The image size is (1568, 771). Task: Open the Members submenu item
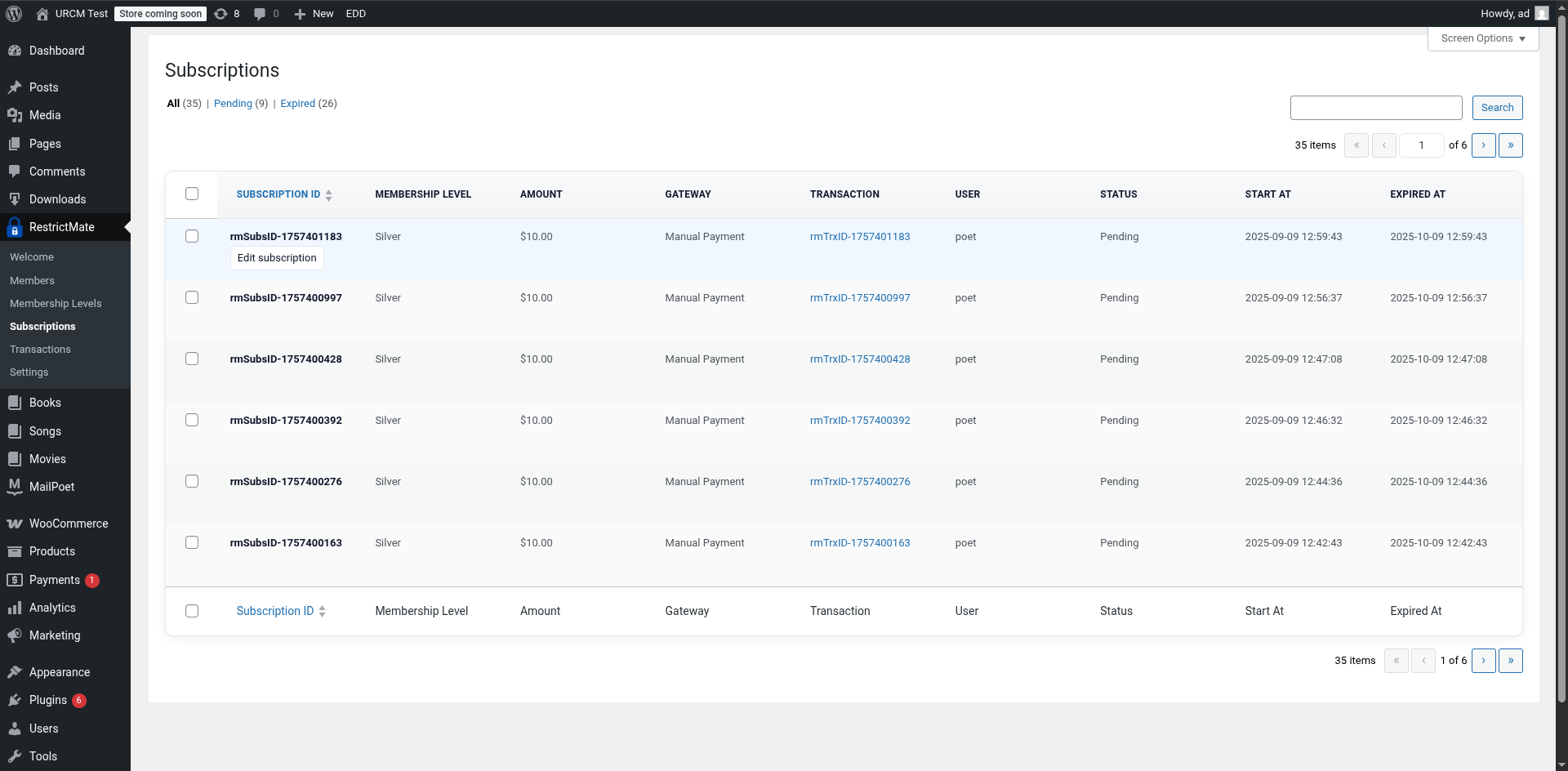point(32,280)
